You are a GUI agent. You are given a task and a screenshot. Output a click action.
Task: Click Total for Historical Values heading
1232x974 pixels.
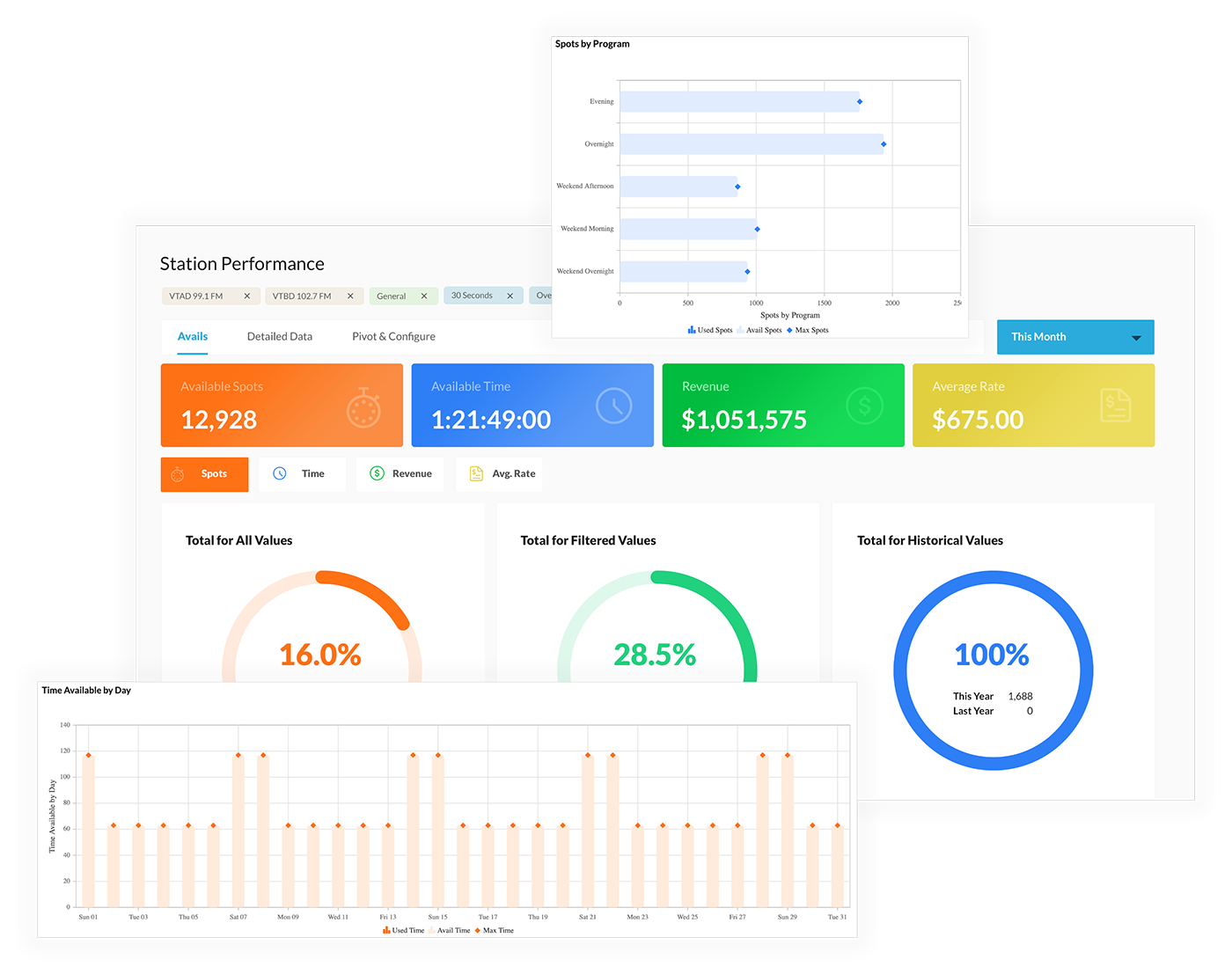pyautogui.click(x=930, y=541)
